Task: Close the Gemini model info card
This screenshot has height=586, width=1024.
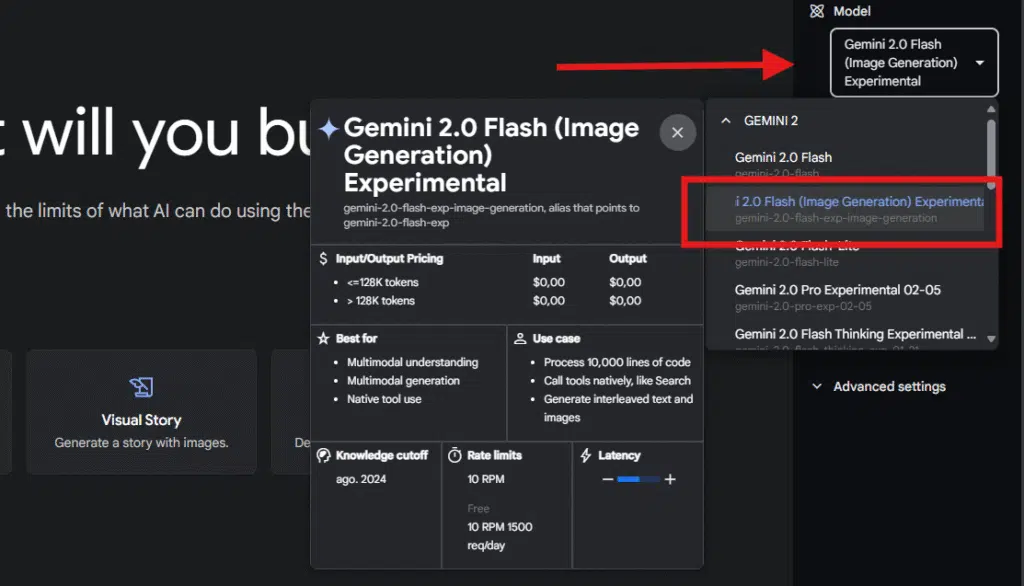Action: click(x=677, y=132)
